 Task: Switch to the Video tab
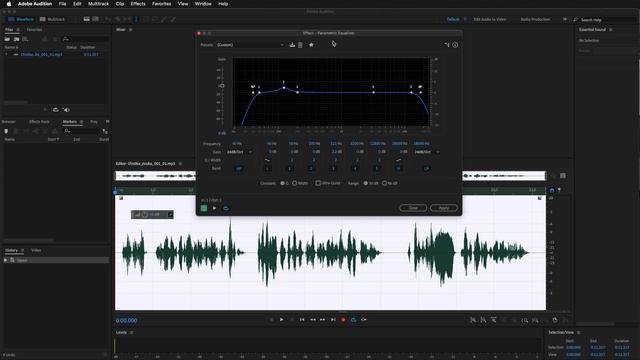tap(36, 250)
